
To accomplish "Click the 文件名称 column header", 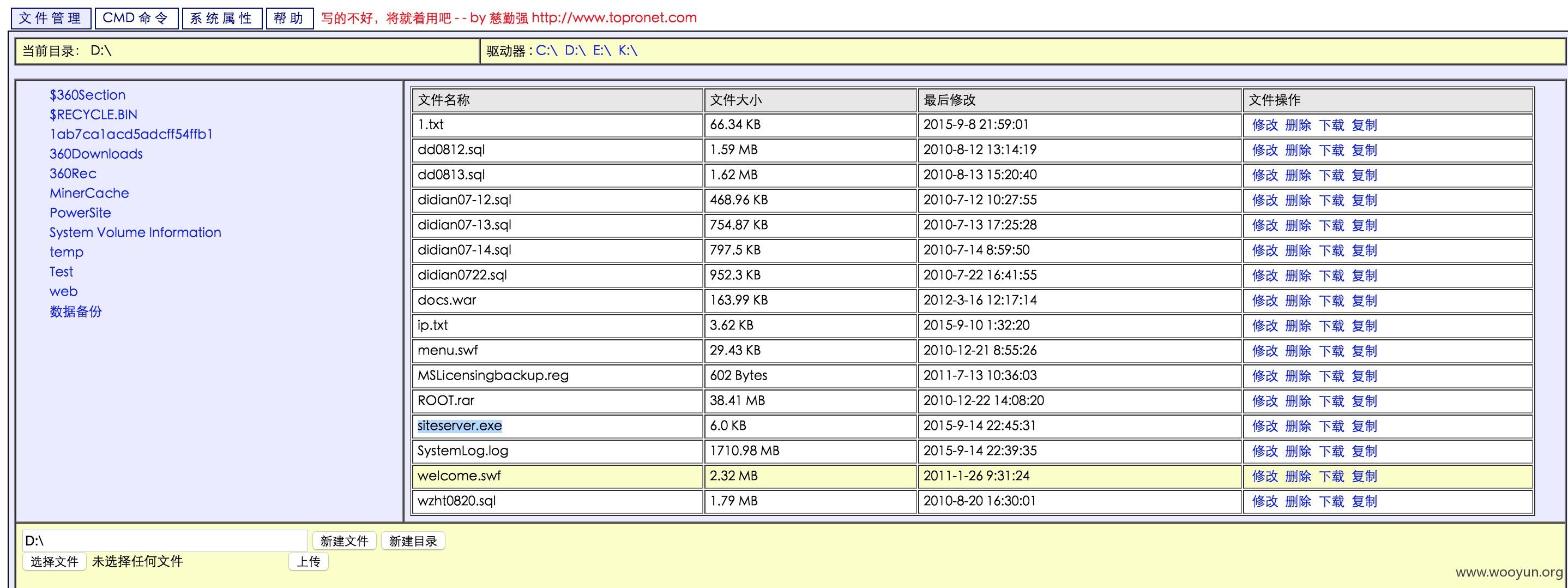I will (558, 100).
